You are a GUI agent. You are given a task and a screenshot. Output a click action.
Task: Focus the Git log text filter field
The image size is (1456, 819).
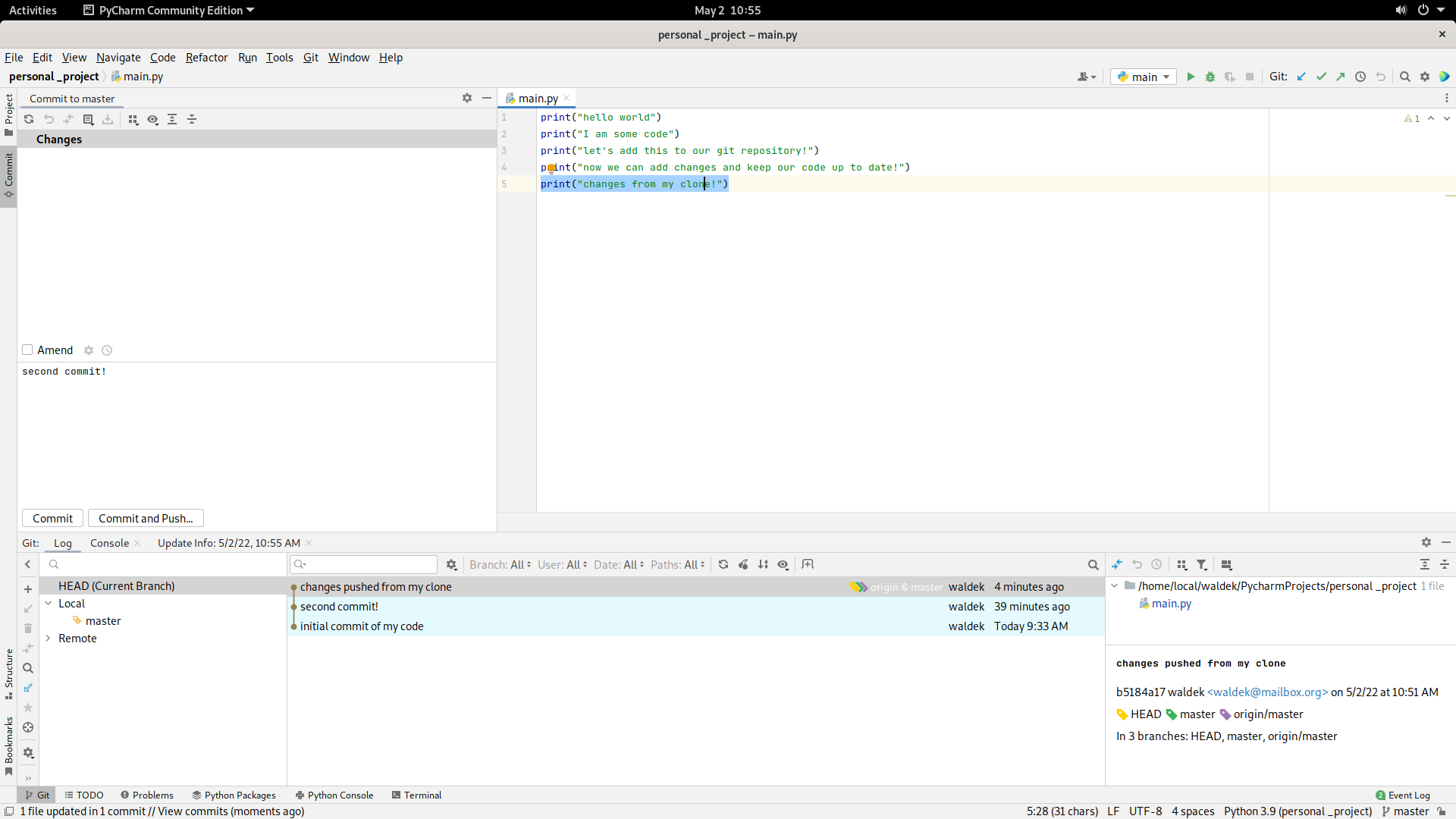tap(364, 564)
